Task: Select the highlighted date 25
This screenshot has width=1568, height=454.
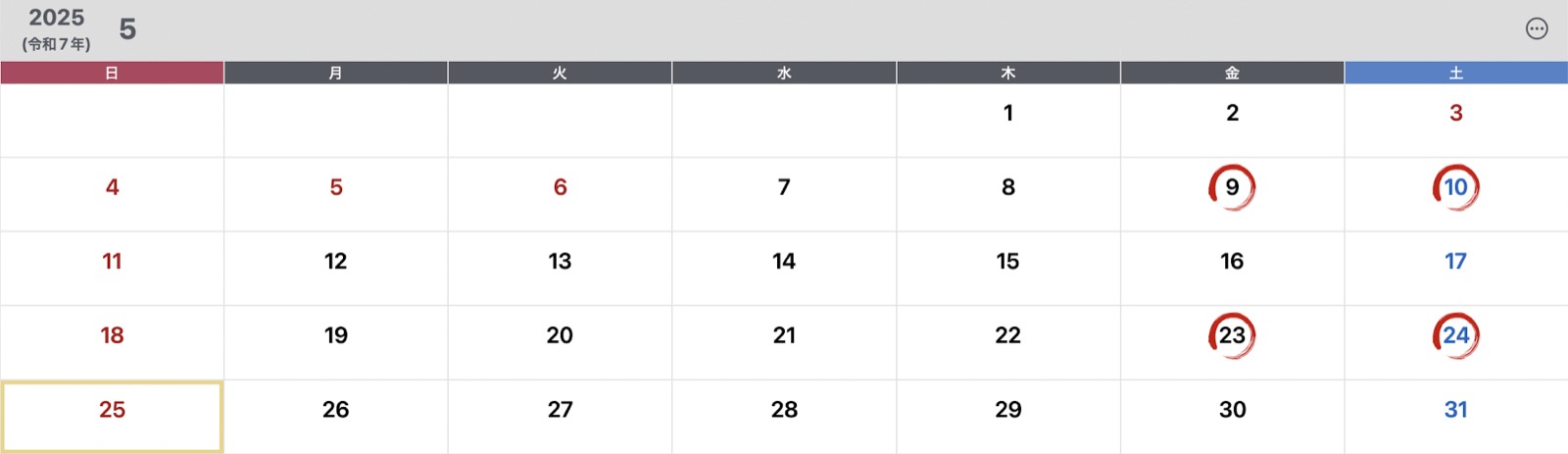Action: coord(112,417)
